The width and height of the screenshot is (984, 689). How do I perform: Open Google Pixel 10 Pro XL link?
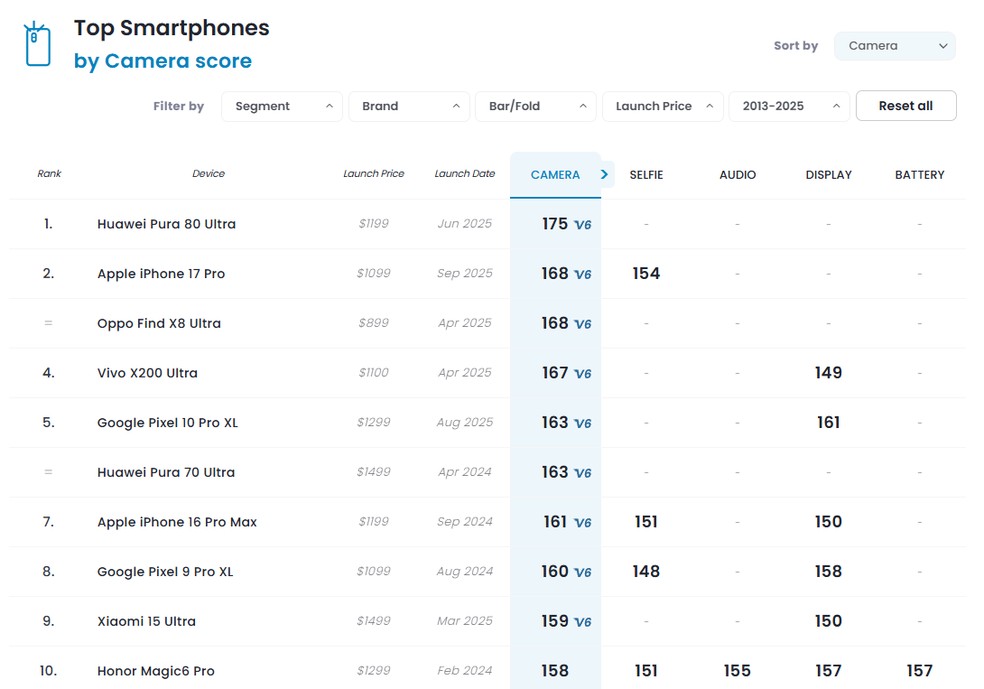point(168,422)
